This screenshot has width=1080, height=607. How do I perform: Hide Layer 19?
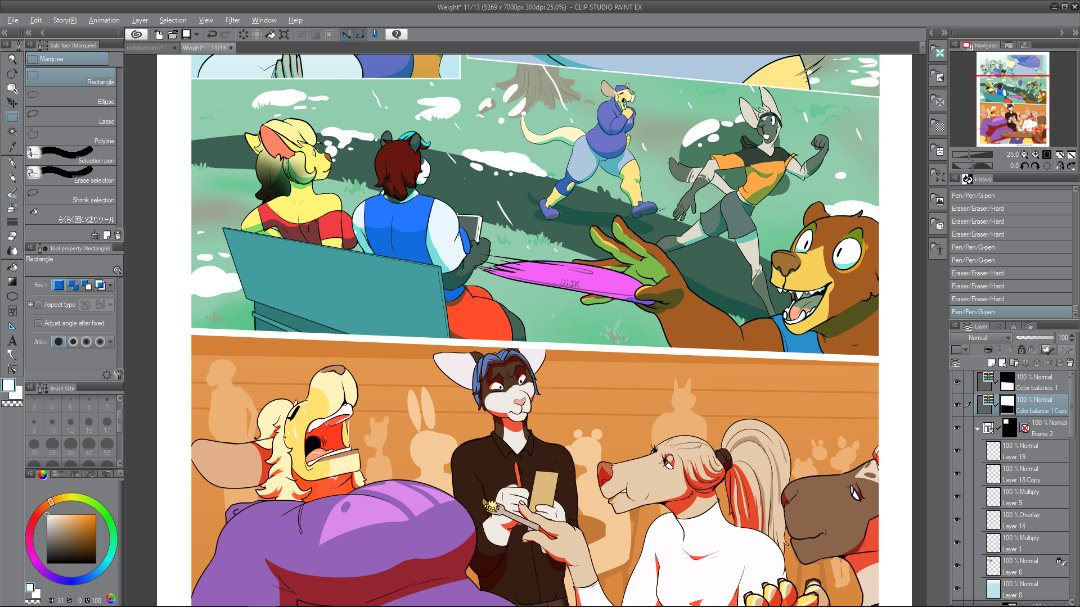pos(957,451)
